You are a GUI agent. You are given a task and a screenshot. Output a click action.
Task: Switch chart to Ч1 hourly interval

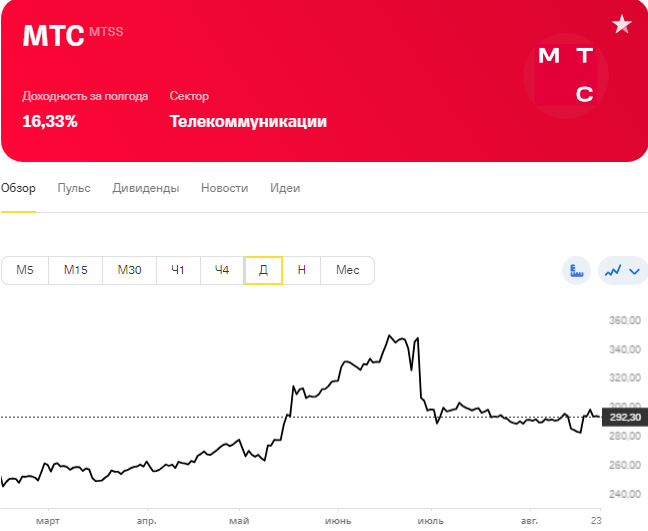178,270
